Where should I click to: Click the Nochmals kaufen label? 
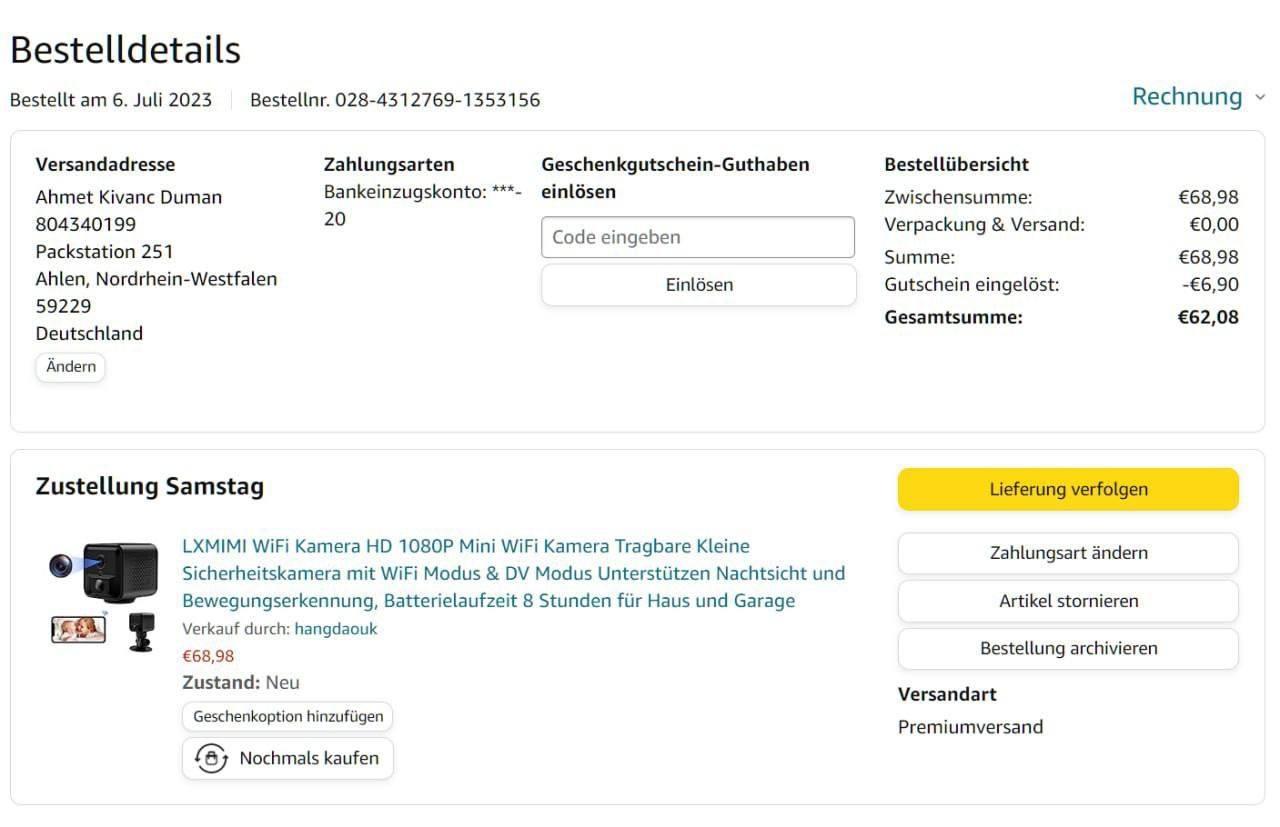[309, 758]
